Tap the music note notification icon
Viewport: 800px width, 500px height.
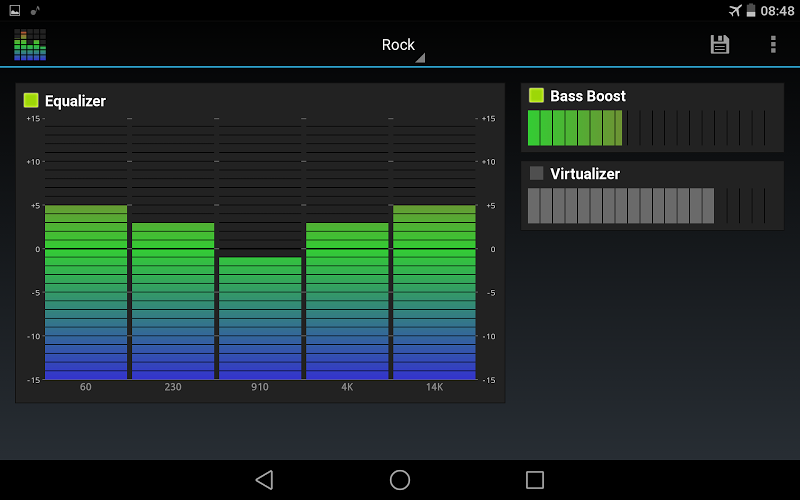click(x=35, y=10)
